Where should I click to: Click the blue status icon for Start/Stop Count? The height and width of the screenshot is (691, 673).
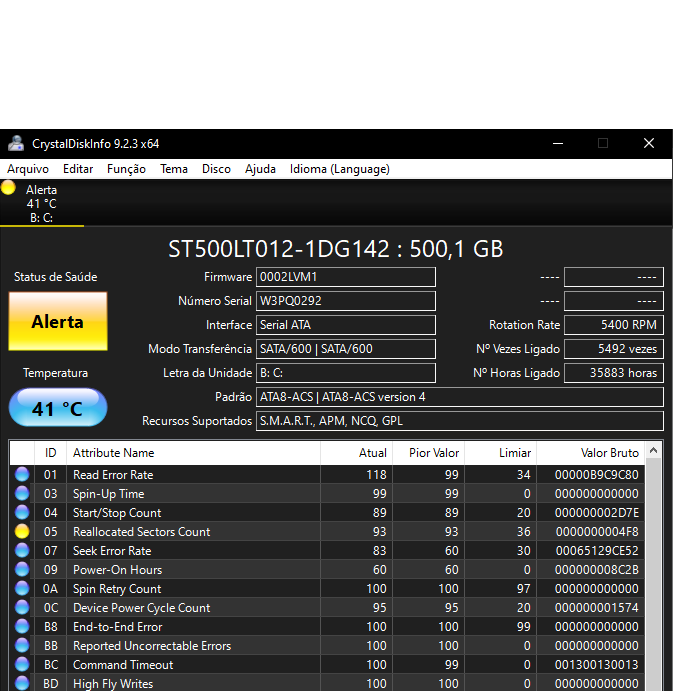22,512
